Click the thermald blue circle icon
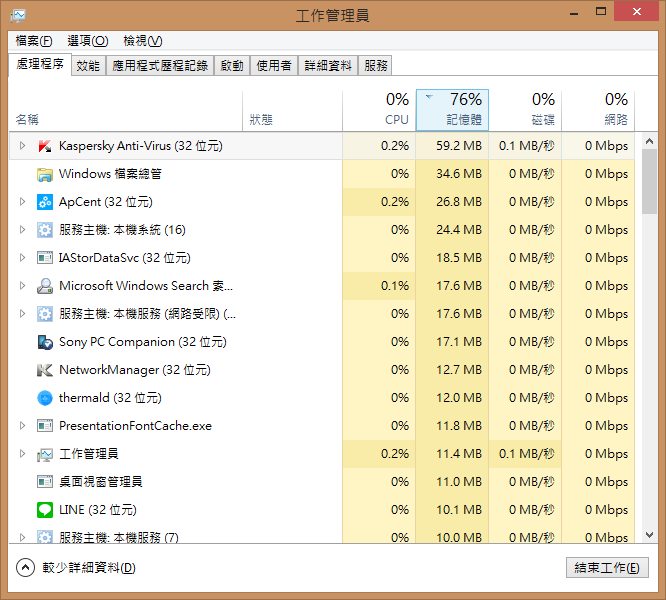The width and height of the screenshot is (666, 600). click(45, 398)
